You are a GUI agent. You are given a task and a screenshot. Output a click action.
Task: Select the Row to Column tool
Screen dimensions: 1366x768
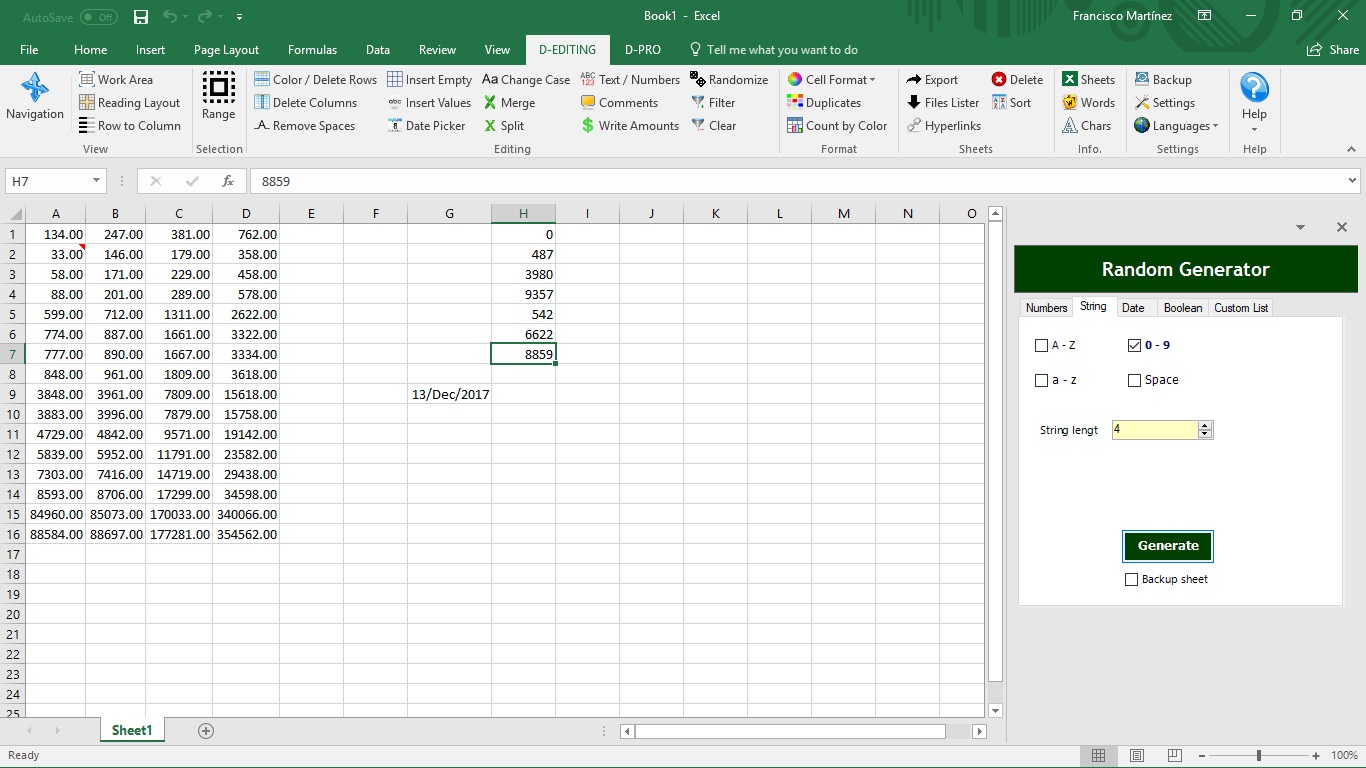point(130,126)
